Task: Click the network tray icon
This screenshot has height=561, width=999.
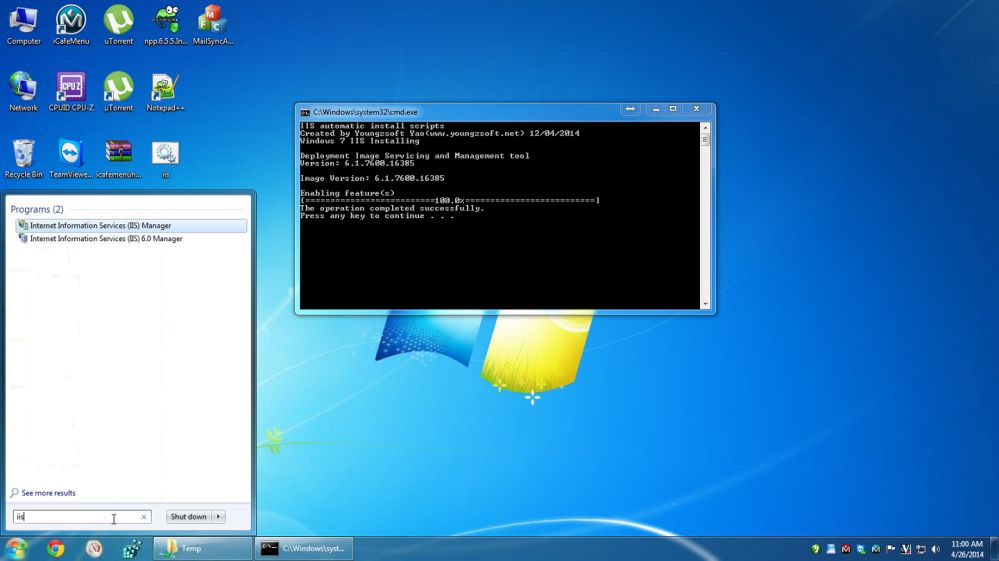Action: tap(921, 549)
